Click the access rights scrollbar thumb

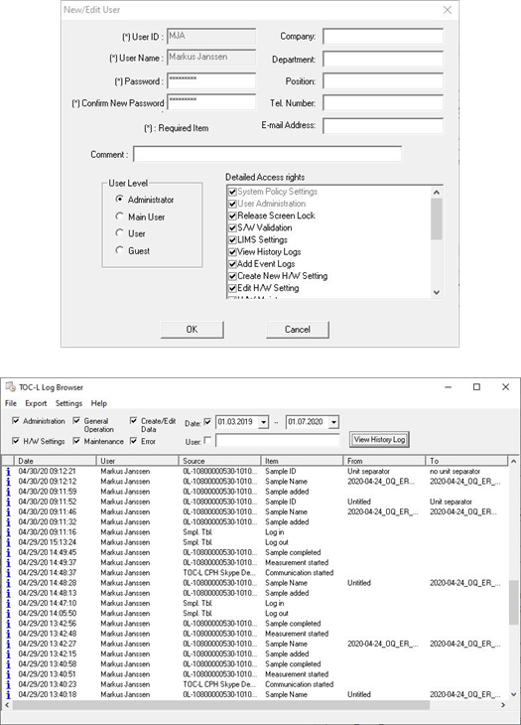(436, 219)
